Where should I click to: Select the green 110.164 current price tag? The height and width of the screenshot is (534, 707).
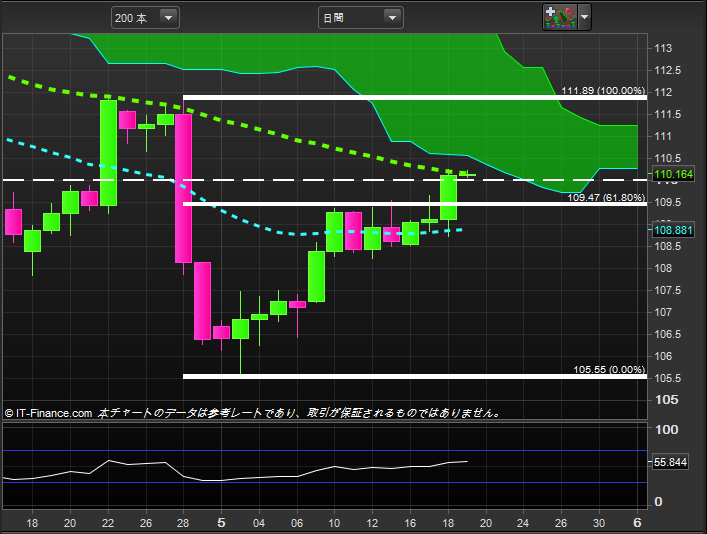click(672, 174)
